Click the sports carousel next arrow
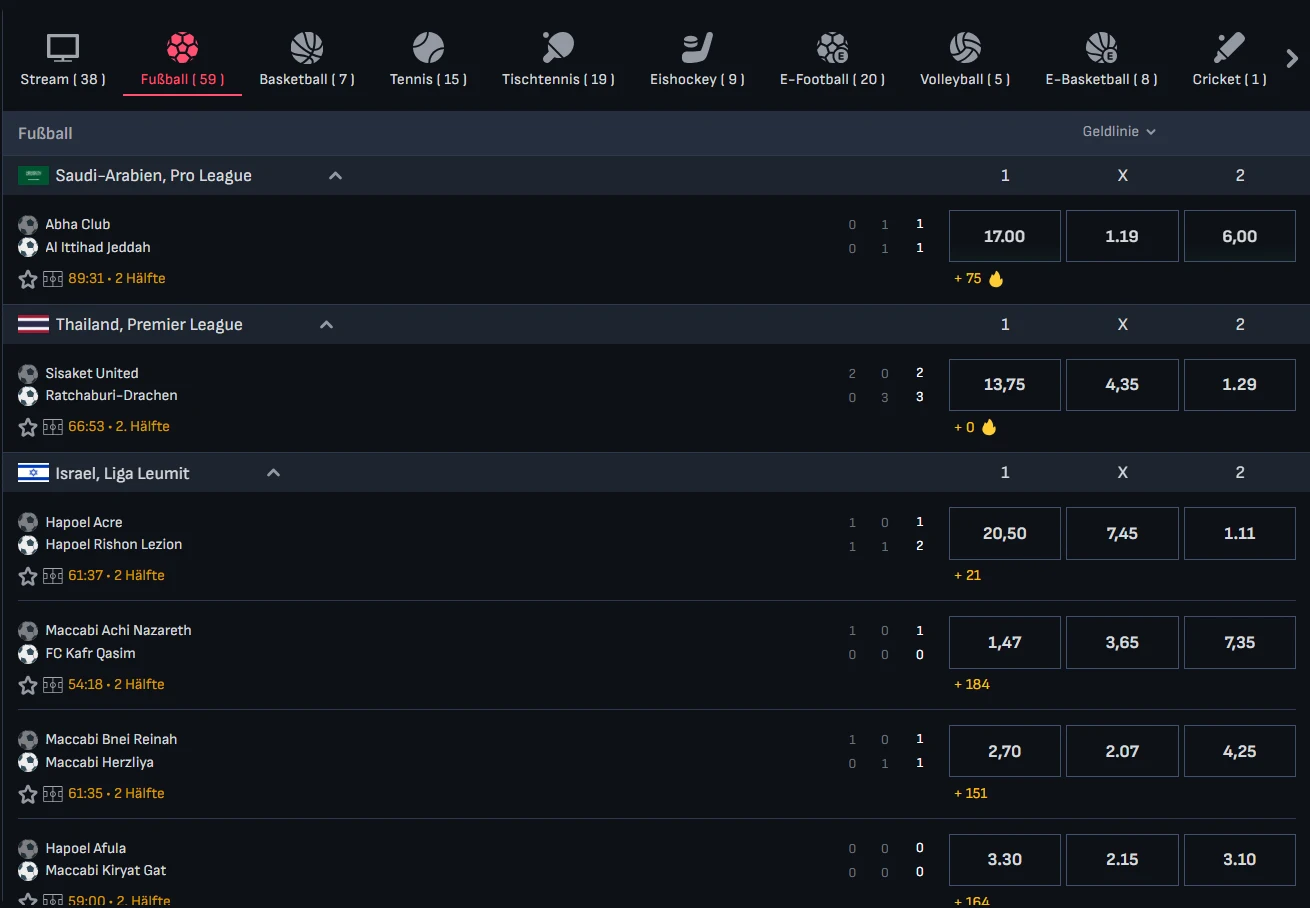Screen dimensions: 1310x908 click(1291, 58)
